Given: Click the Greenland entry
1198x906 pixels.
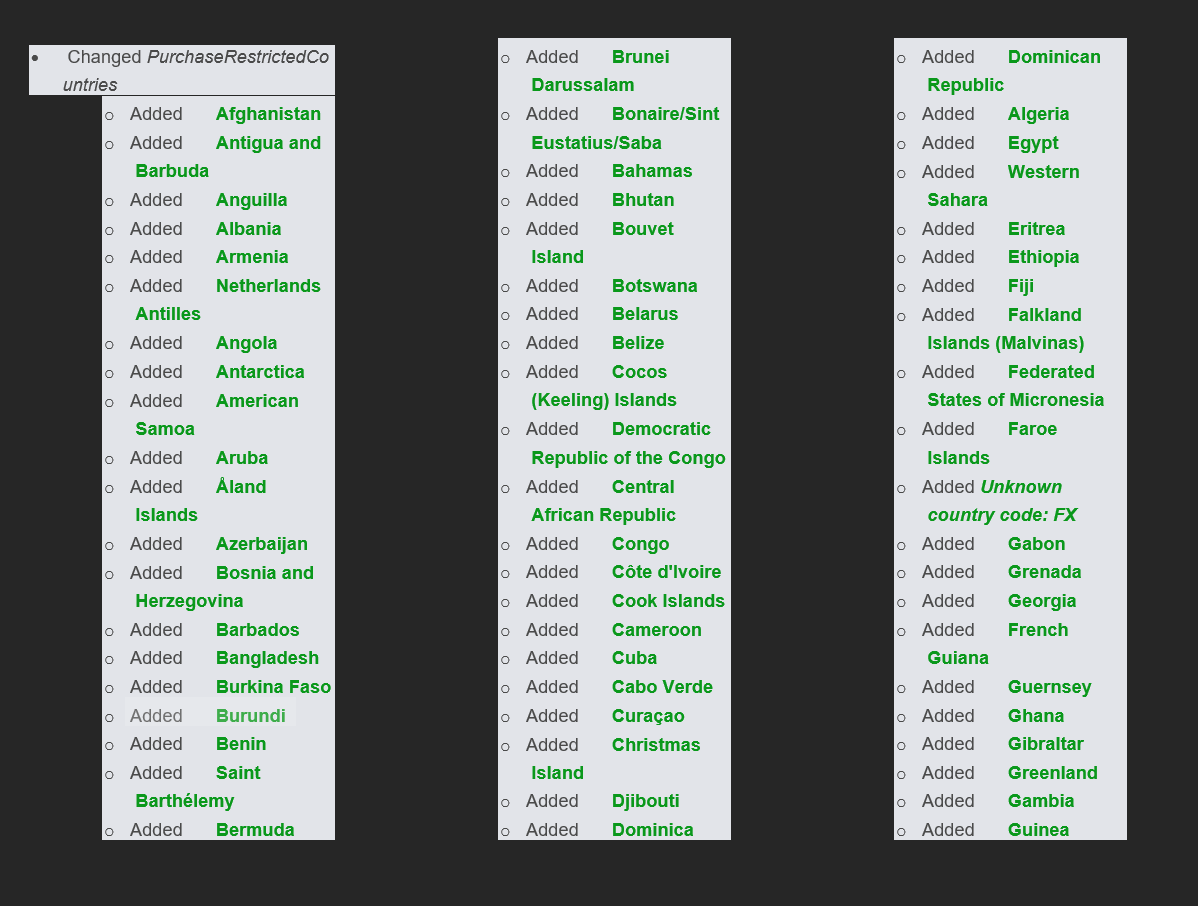Looking at the screenshot, I should tap(1009, 773).
